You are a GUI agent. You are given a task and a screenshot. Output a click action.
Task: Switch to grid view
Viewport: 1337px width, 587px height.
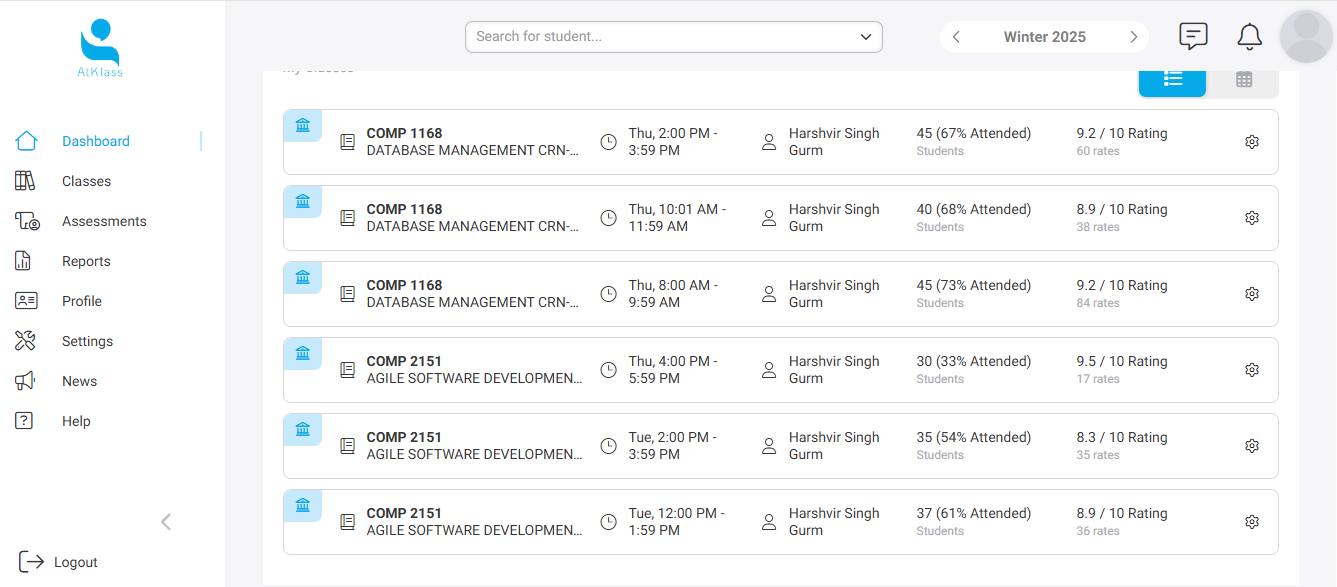(1243, 80)
